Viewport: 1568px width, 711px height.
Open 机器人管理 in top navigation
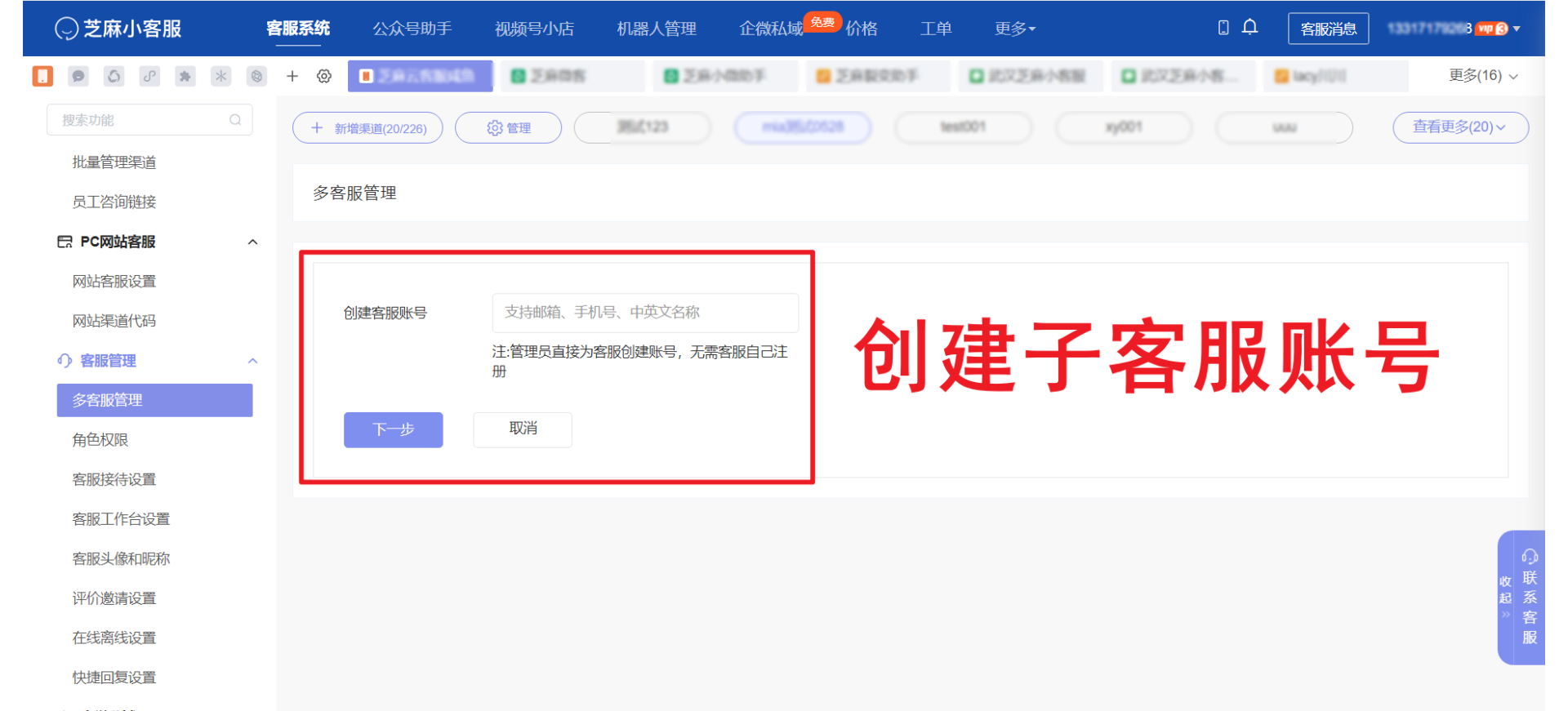point(657,29)
